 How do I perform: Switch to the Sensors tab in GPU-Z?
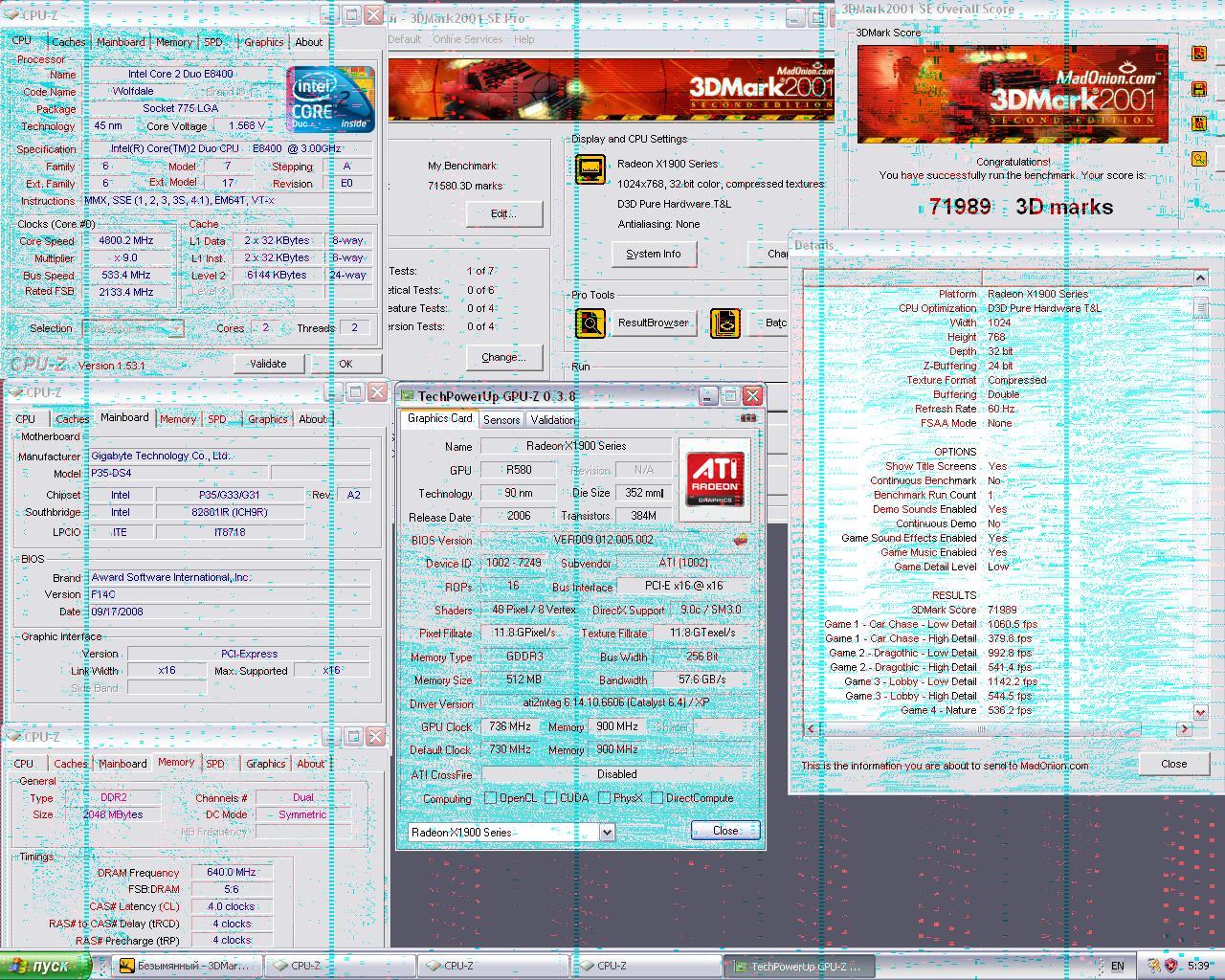tap(501, 420)
